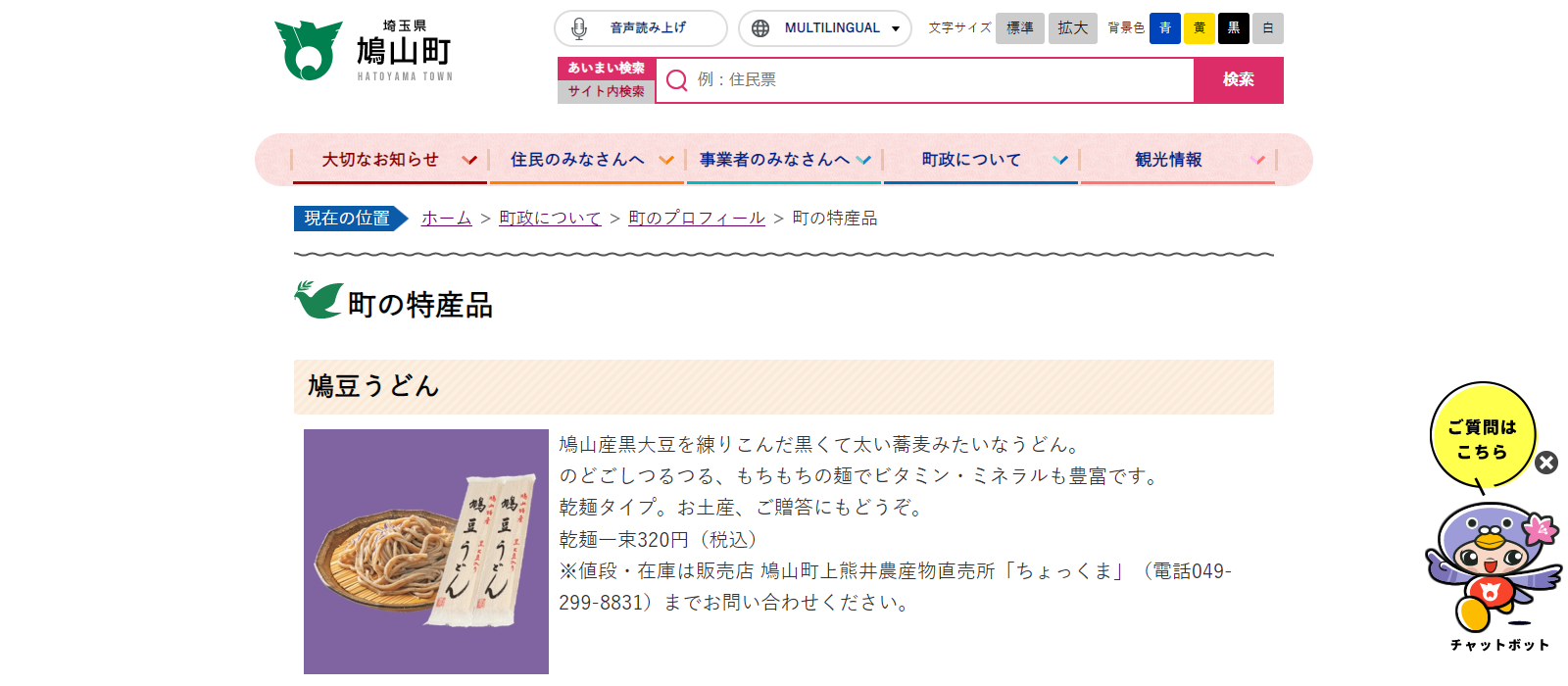Viewport: 1568px width, 686px height.
Task: Set text size to 標準
Action: point(1020,28)
